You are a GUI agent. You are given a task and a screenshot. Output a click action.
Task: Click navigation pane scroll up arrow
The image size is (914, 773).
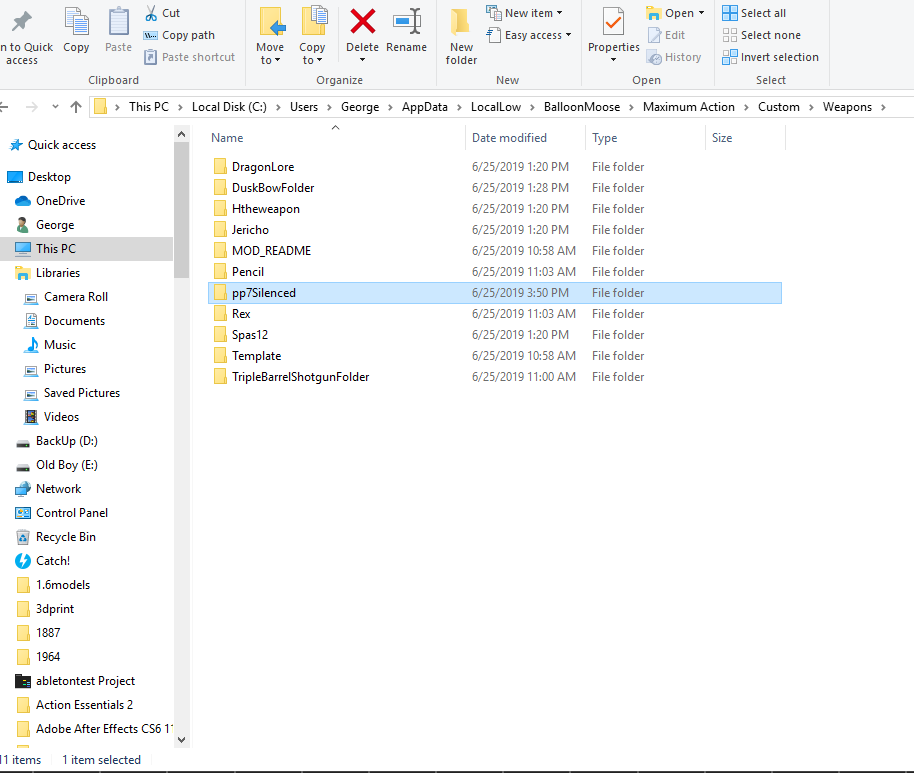[x=181, y=135]
